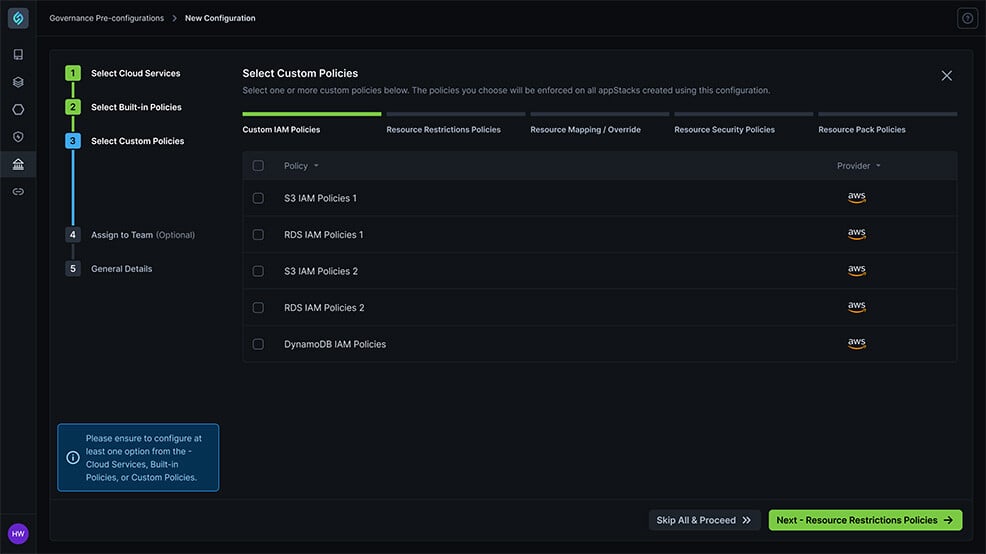Viewport: 986px width, 554px height.
Task: Open the stacked layers sidebar icon
Action: point(18,82)
